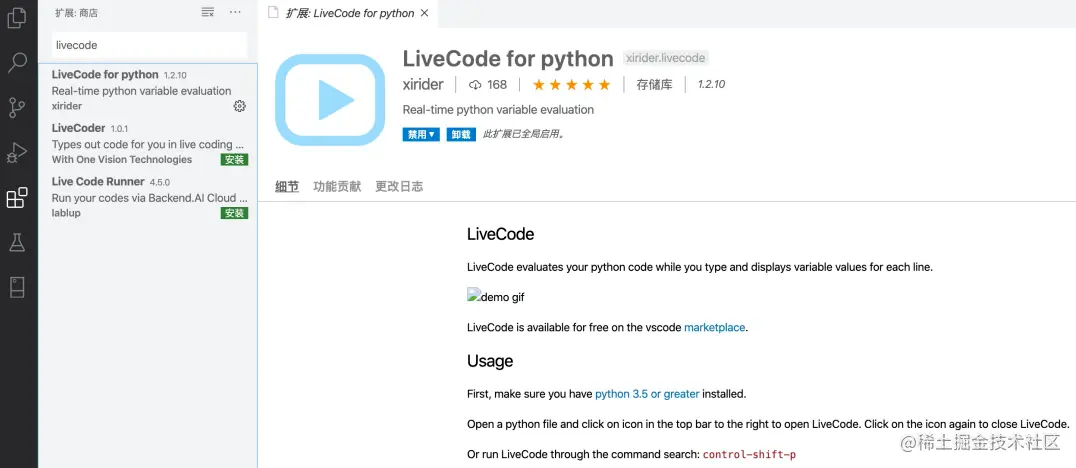This screenshot has height=468, width=1076.
Task: Open the bottom activity bar panel icon
Action: coord(16,288)
